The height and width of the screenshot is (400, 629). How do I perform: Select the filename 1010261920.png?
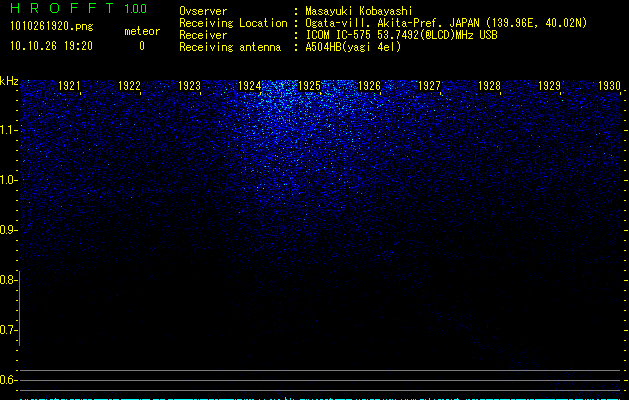pyautogui.click(x=51, y=26)
